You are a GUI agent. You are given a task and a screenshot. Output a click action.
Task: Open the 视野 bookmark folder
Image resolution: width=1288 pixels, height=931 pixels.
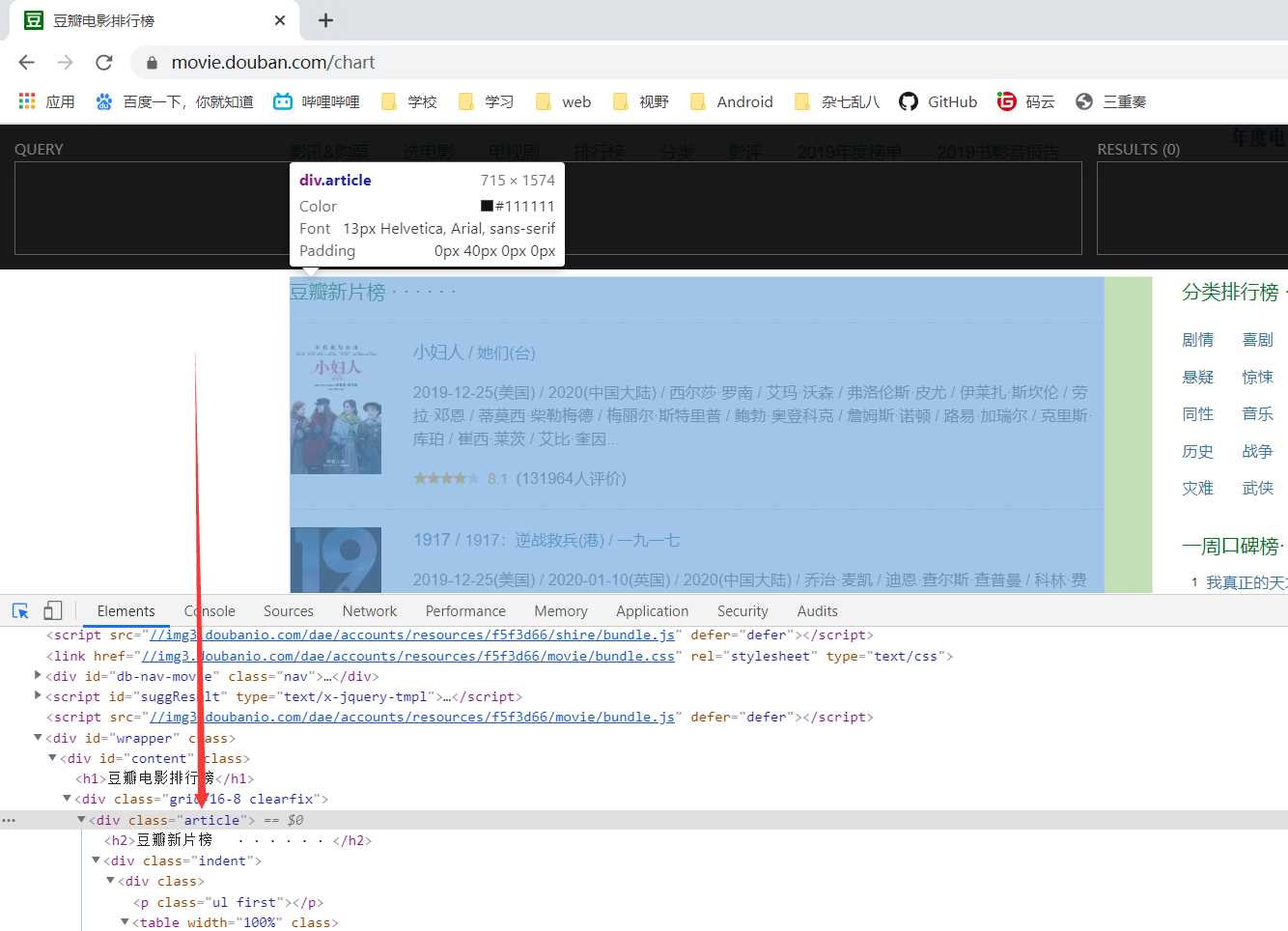point(641,101)
